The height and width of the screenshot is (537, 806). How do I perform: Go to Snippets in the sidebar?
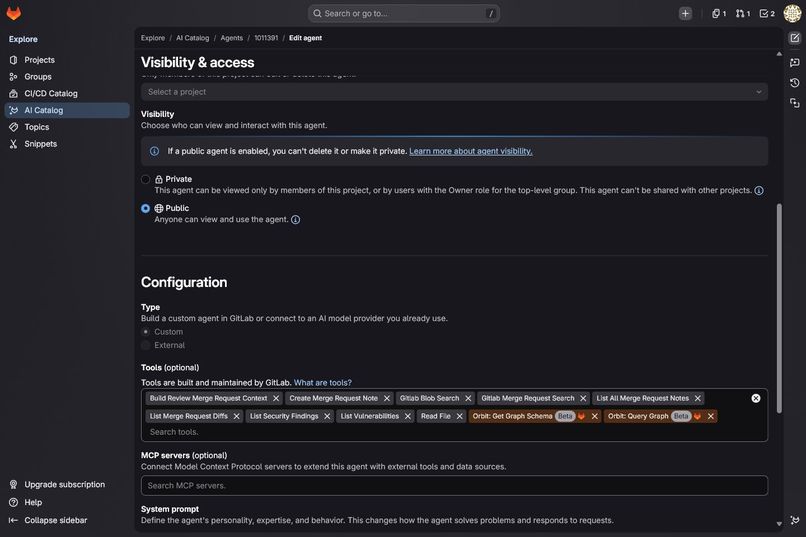pyautogui.click(x=40, y=144)
